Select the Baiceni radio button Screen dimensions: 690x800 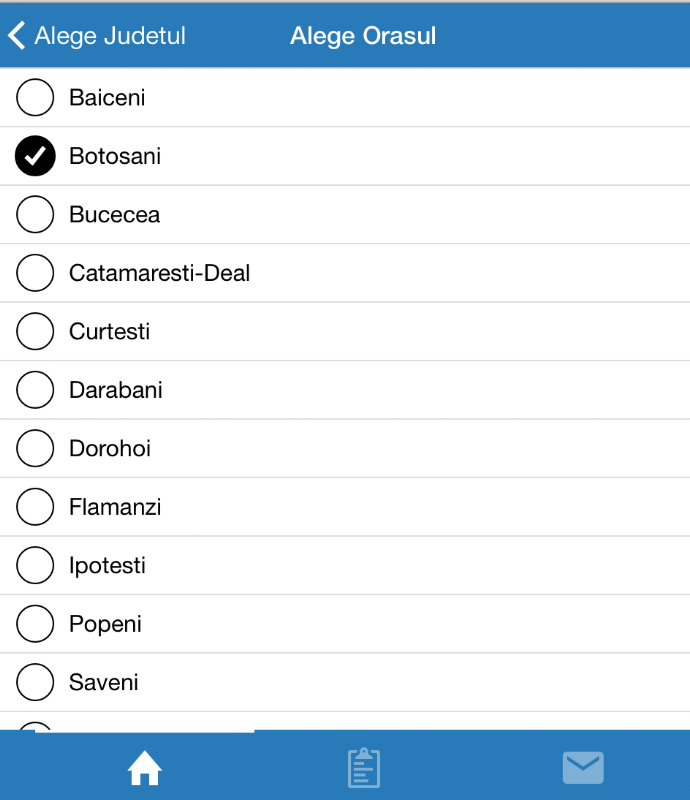point(35,97)
